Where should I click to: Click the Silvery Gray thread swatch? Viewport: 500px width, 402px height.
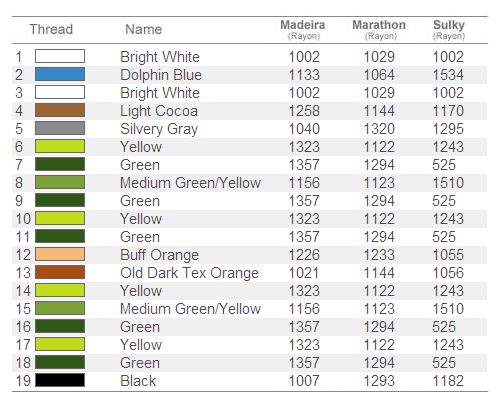(x=60, y=128)
